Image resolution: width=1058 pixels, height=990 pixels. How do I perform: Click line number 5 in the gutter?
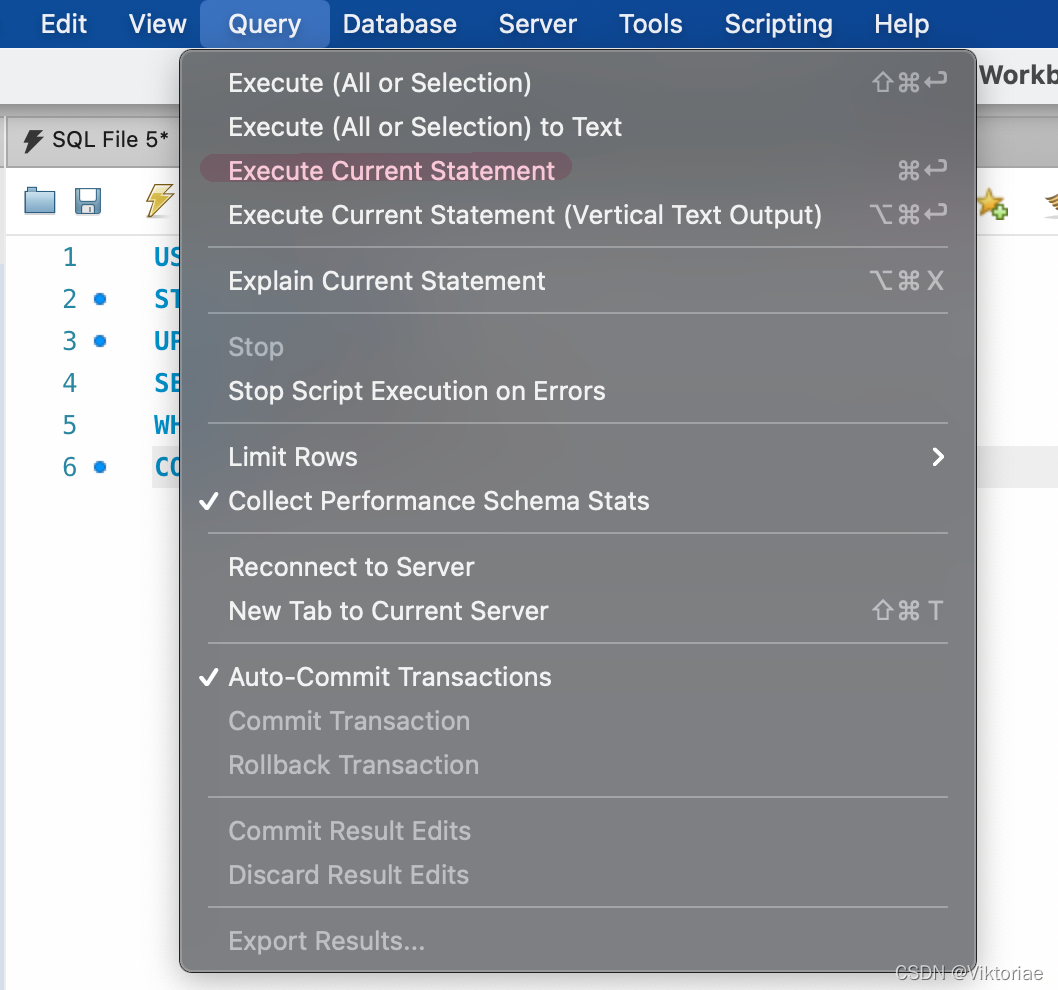69,425
